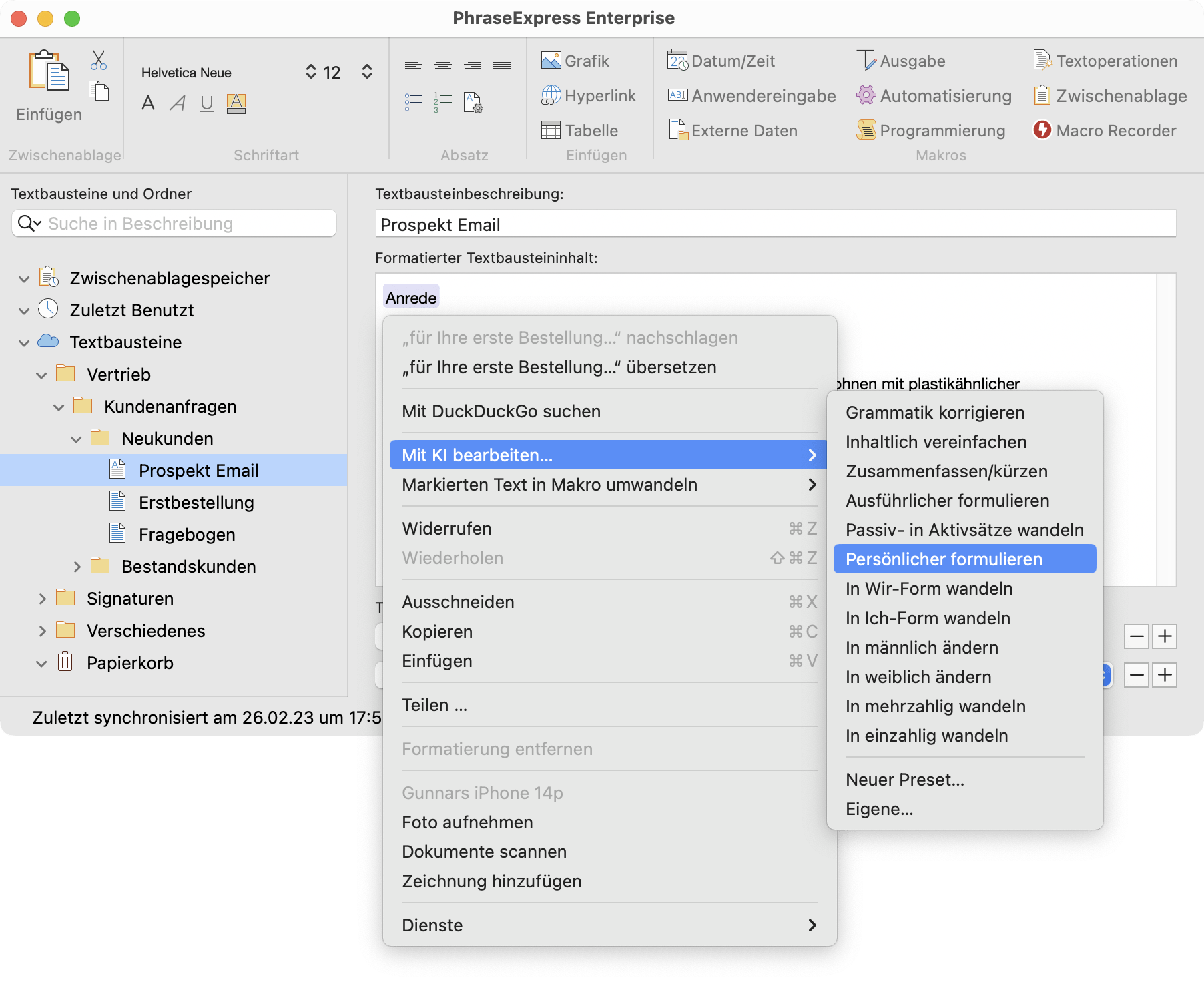
Task: Edit the Prospekt Email description field
Action: click(x=776, y=224)
